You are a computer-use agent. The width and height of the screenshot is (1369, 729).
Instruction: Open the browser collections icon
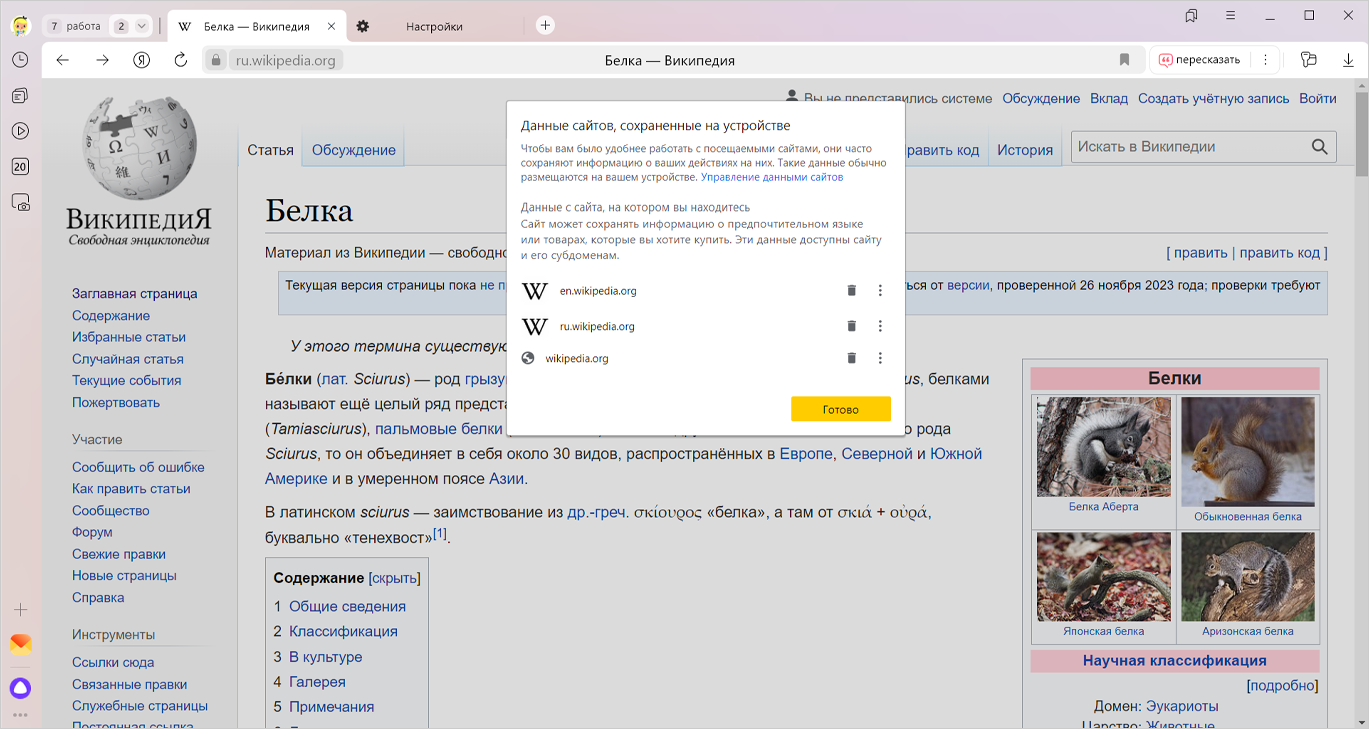pos(1308,60)
